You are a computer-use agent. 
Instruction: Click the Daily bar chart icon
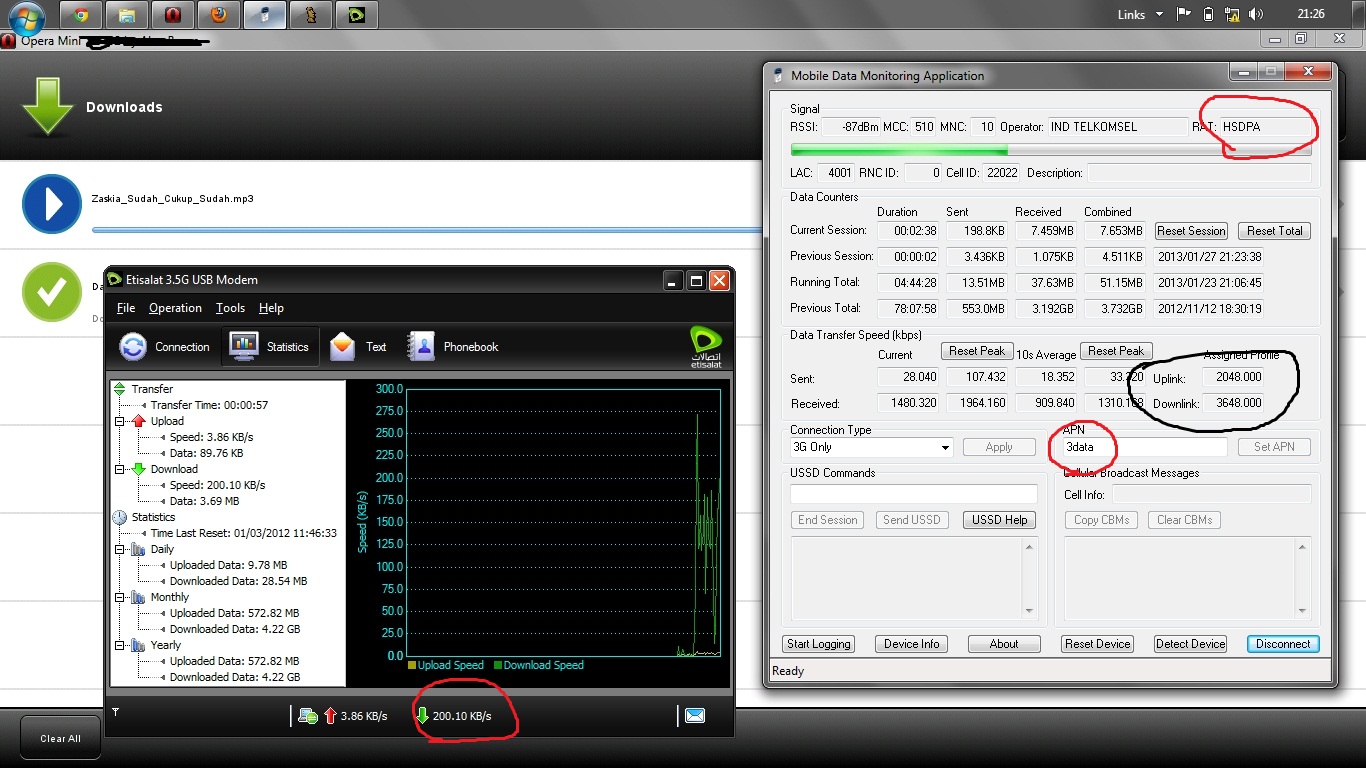(139, 549)
